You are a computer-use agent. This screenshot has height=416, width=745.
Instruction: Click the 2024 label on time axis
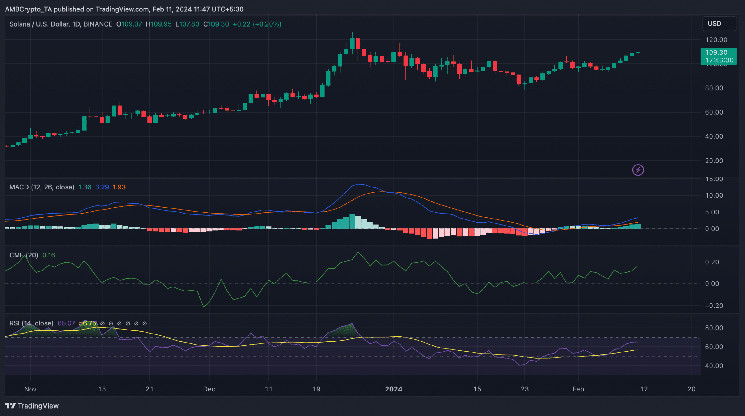[x=393, y=389]
